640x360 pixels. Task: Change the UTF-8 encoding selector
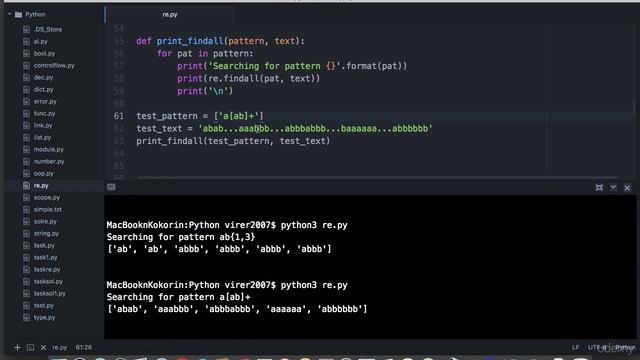point(597,348)
